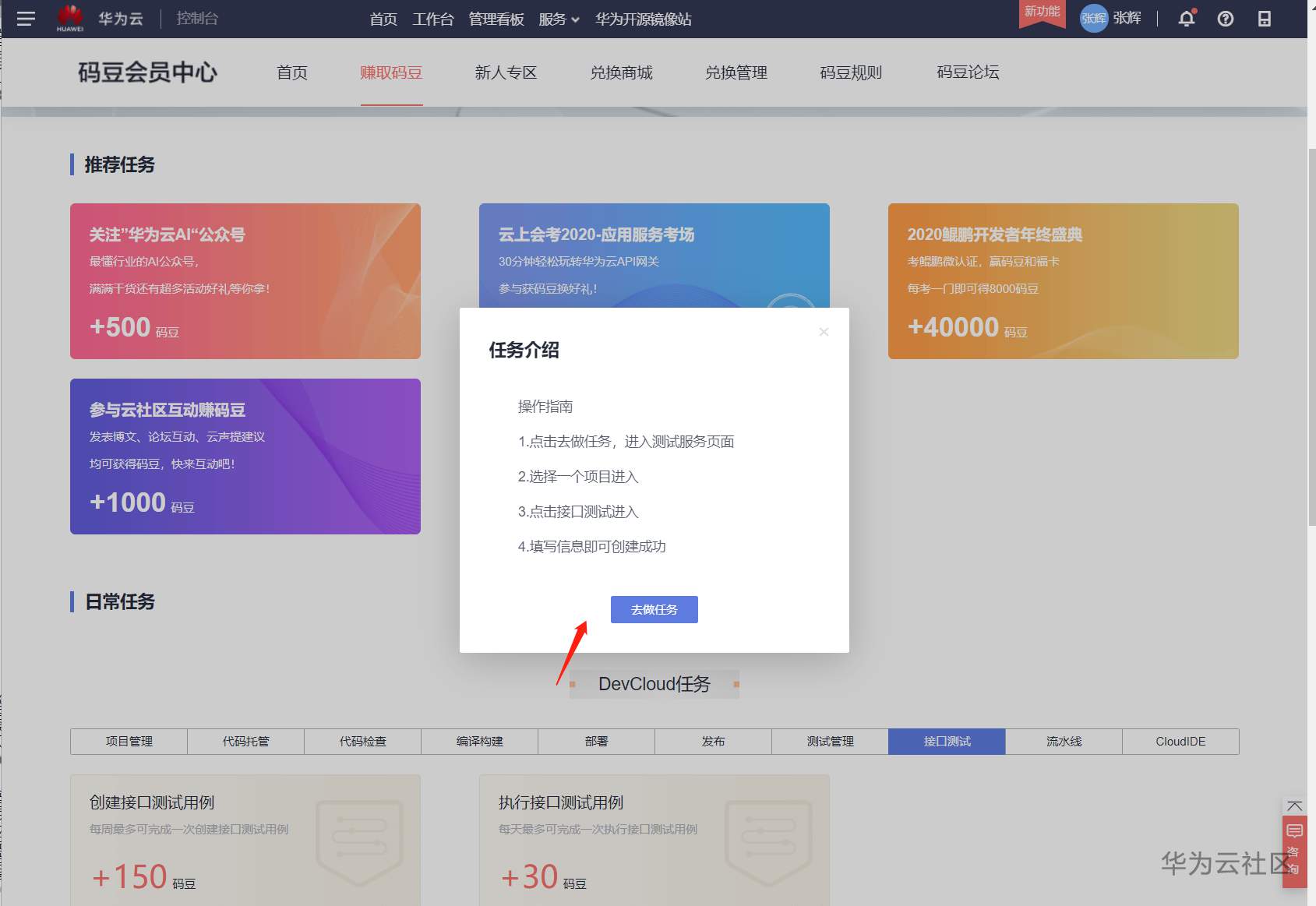Open the 码豆规则 tab

[x=851, y=72]
